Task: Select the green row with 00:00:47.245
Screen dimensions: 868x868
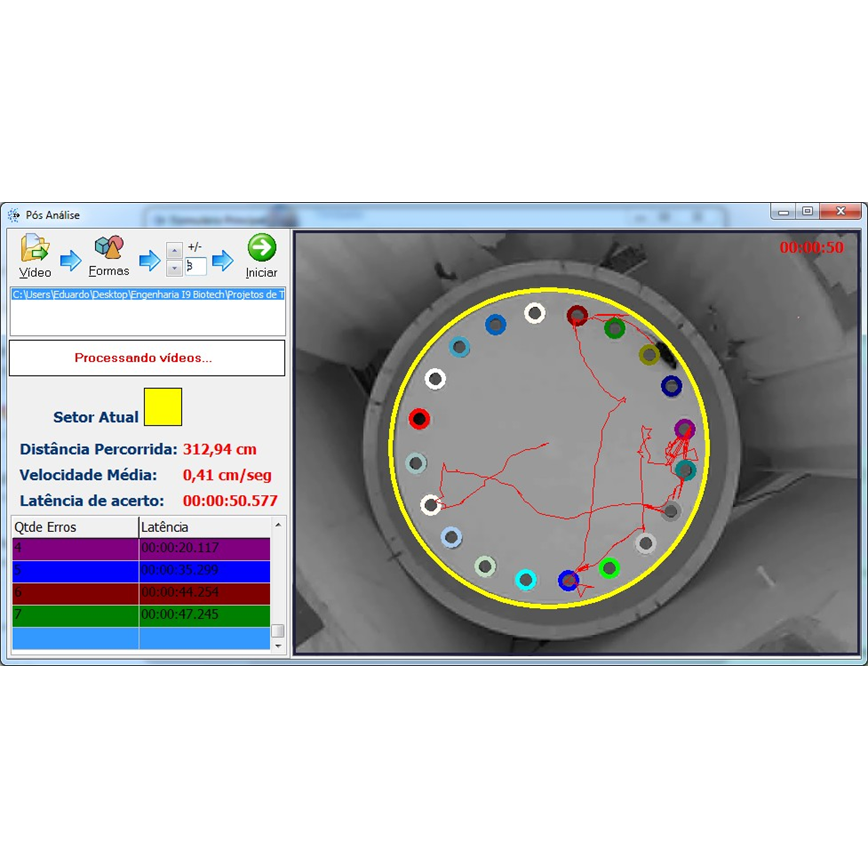Action: click(x=140, y=614)
